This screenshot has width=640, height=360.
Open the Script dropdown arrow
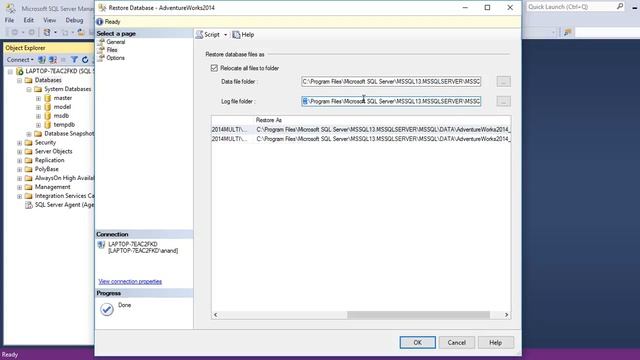pos(225,35)
